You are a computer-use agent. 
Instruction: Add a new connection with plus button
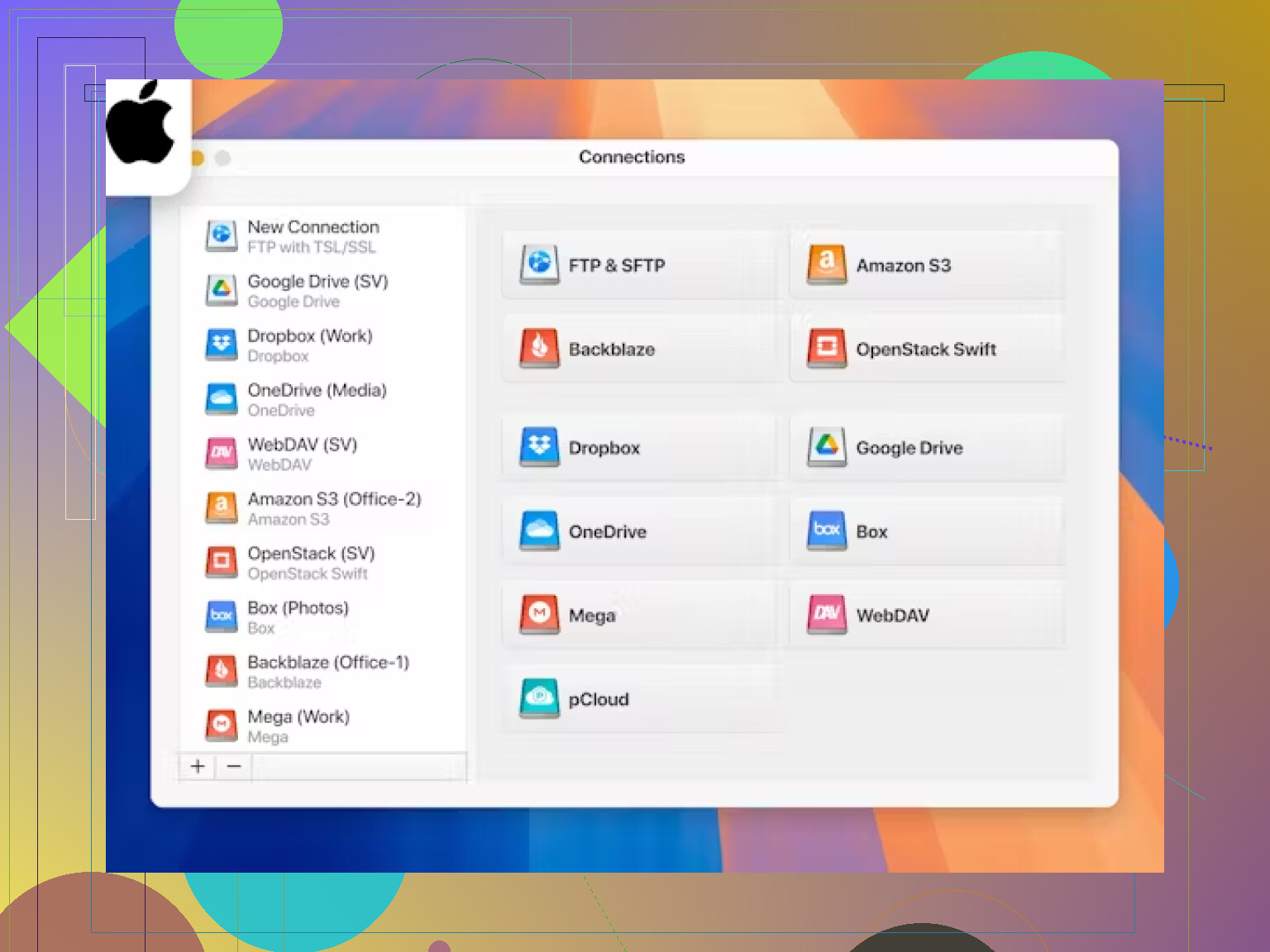(x=198, y=766)
